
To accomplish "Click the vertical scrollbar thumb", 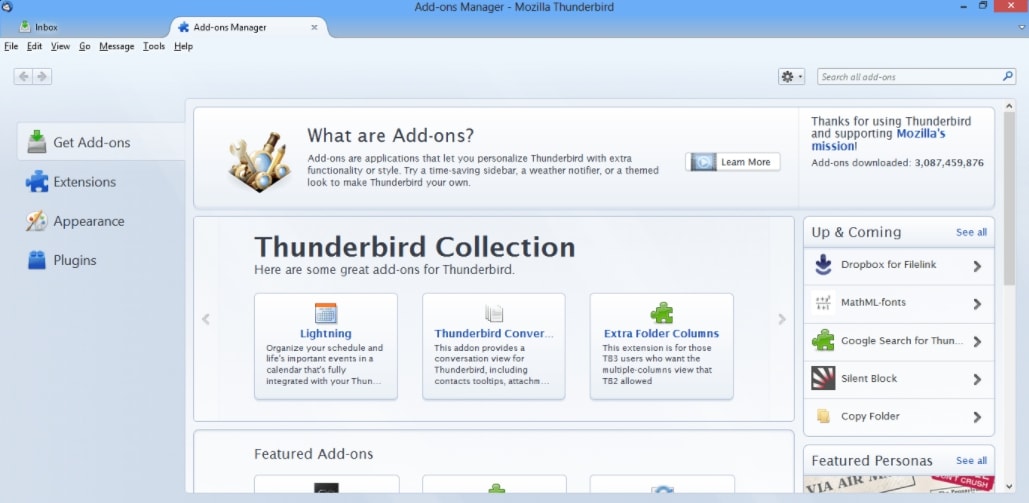I will 1009,199.
